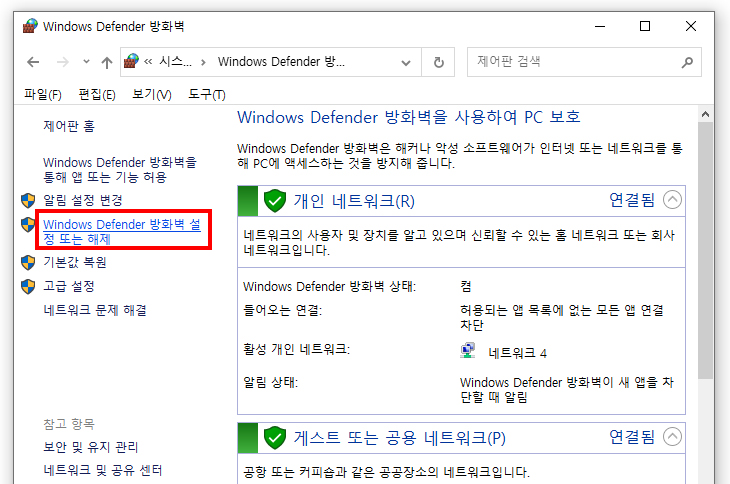Expand the breadcrumb arrow after '시스...'
Image resolution: width=730 pixels, height=484 pixels.
pos(203,62)
